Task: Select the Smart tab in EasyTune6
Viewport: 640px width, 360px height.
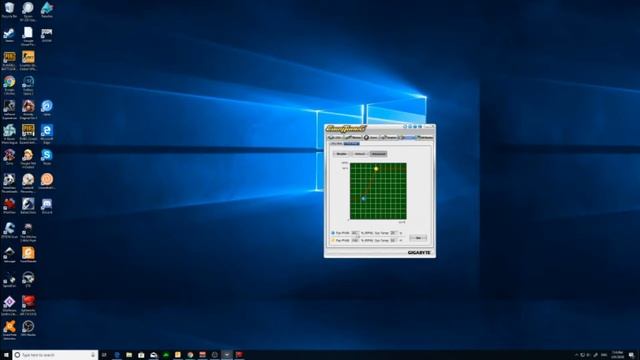Action: click(408, 138)
